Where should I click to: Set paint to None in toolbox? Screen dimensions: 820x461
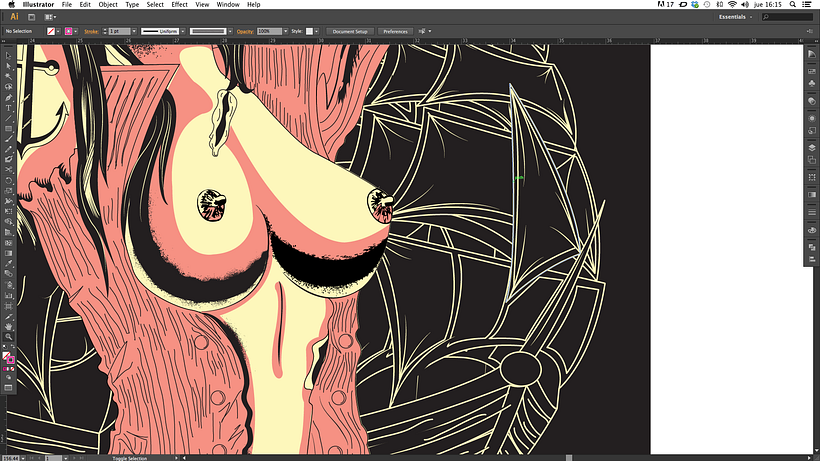[13, 369]
